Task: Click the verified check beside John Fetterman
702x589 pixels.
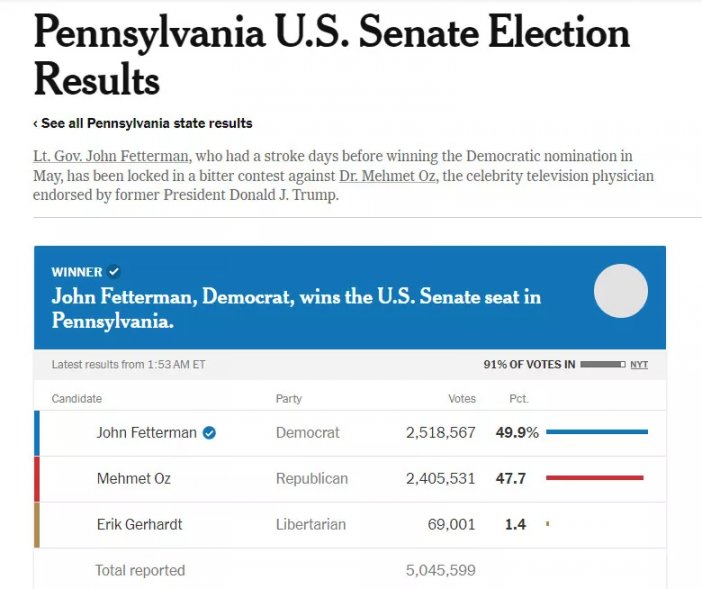Action: tap(210, 433)
